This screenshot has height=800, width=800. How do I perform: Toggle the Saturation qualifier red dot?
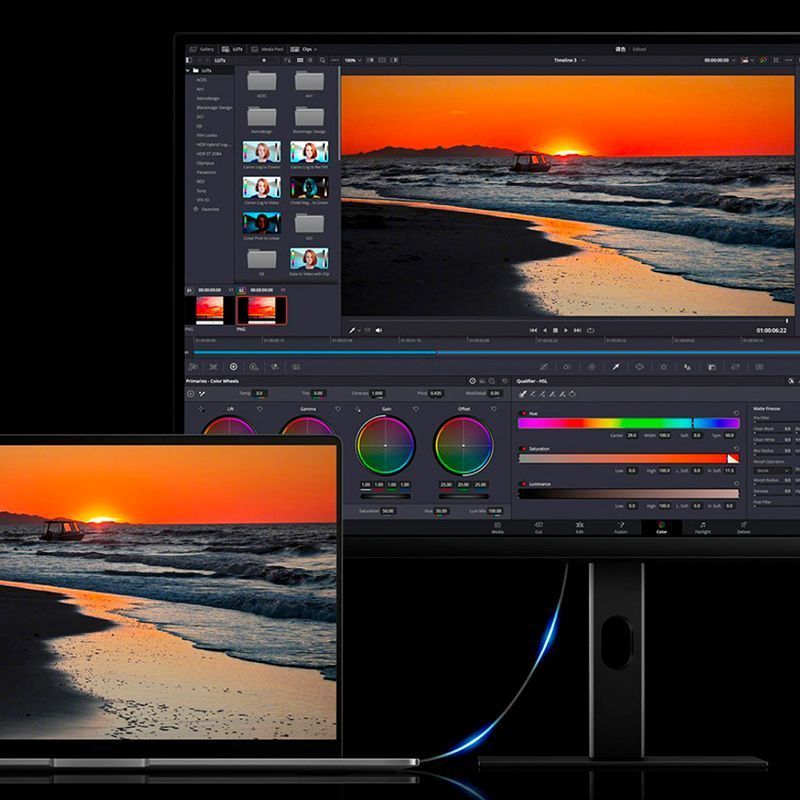(523, 448)
